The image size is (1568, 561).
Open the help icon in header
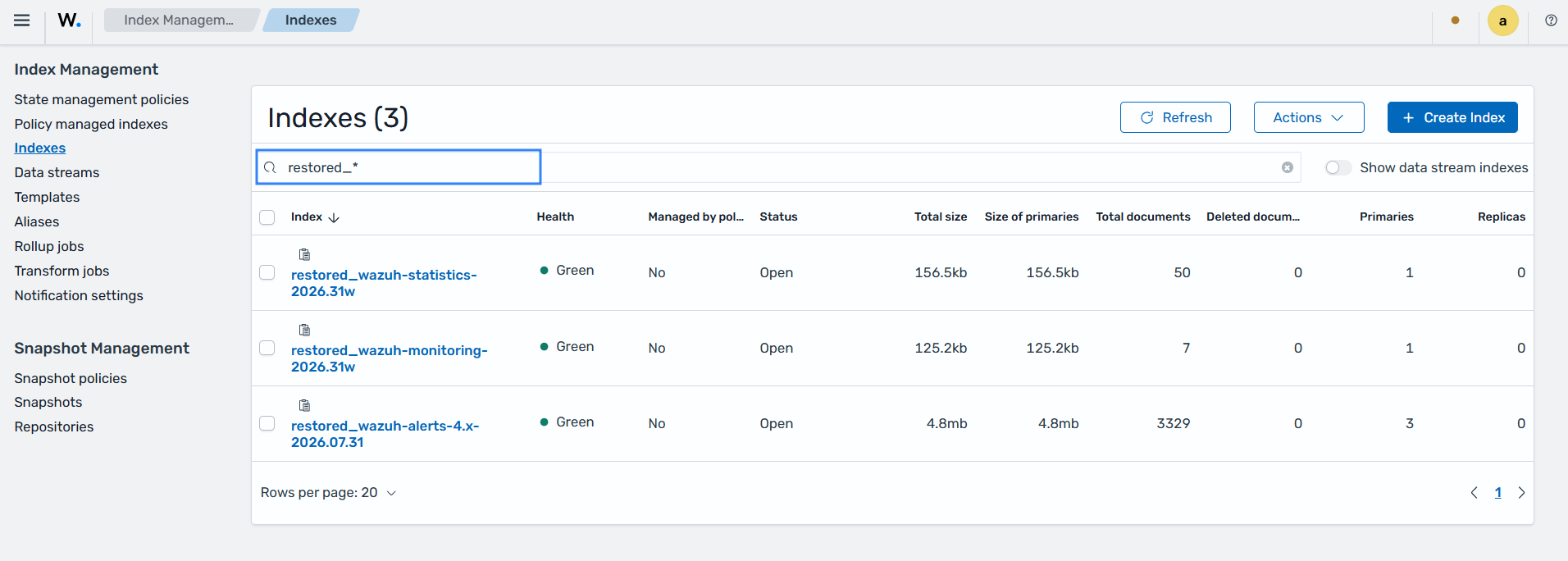point(1551,21)
